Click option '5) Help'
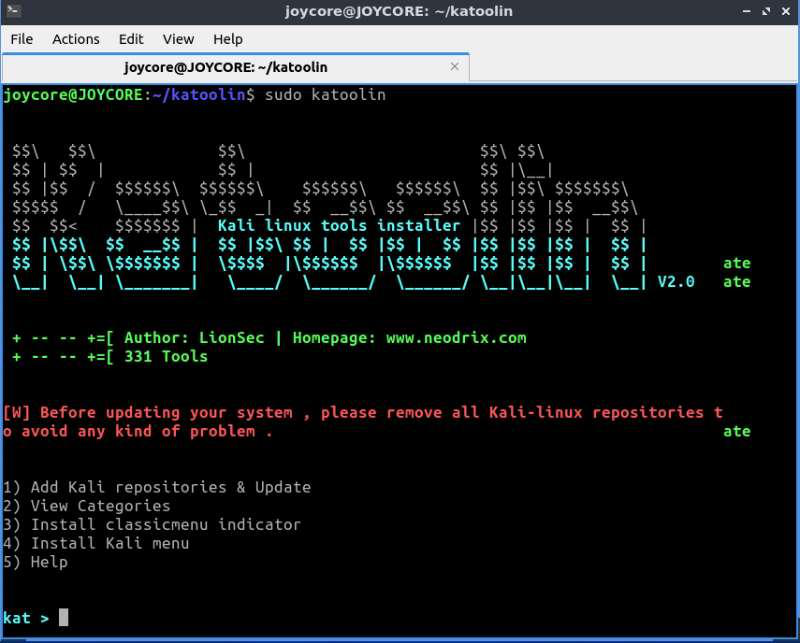The image size is (800, 643). (35, 562)
